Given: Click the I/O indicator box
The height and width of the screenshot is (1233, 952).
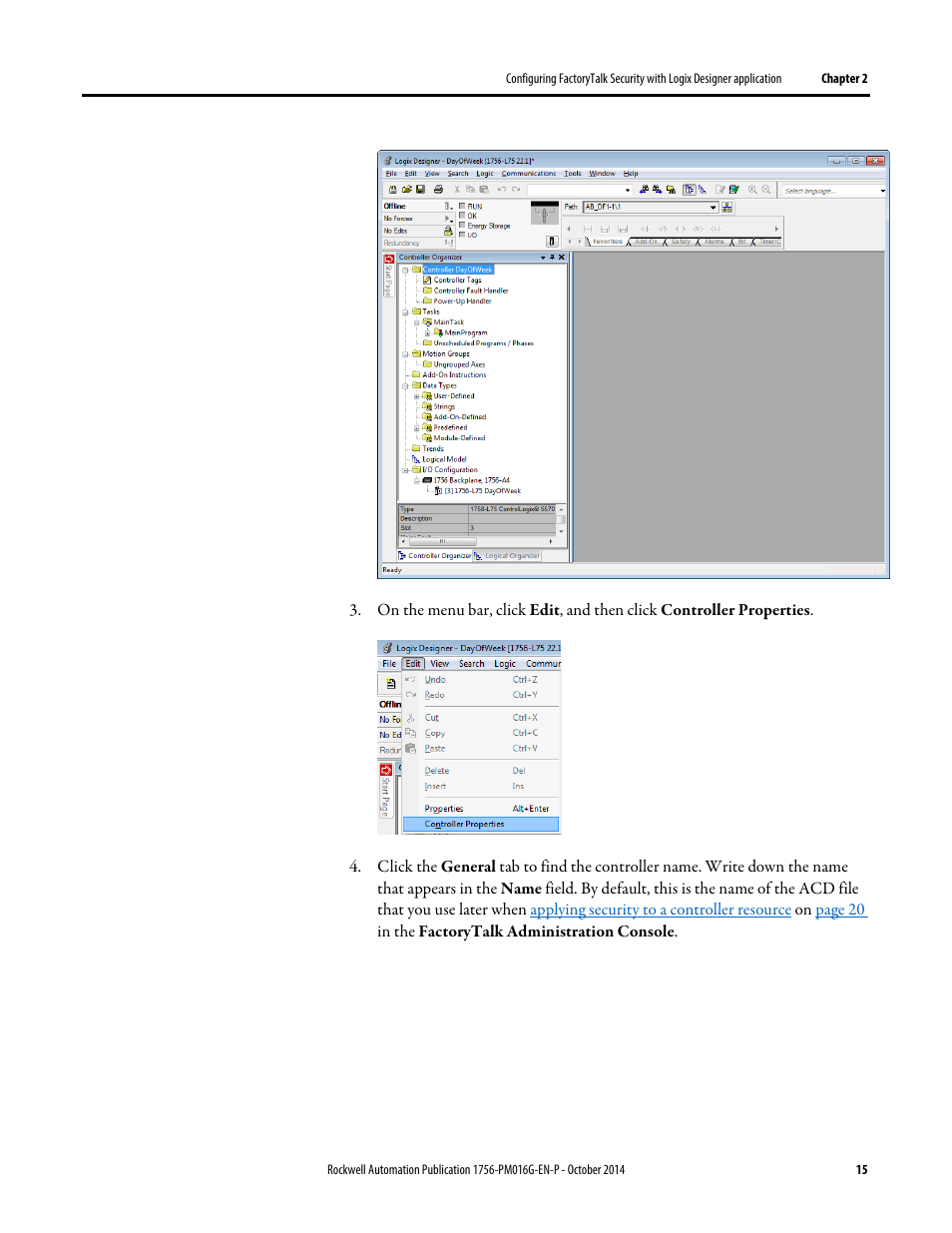Looking at the screenshot, I should point(462,235).
